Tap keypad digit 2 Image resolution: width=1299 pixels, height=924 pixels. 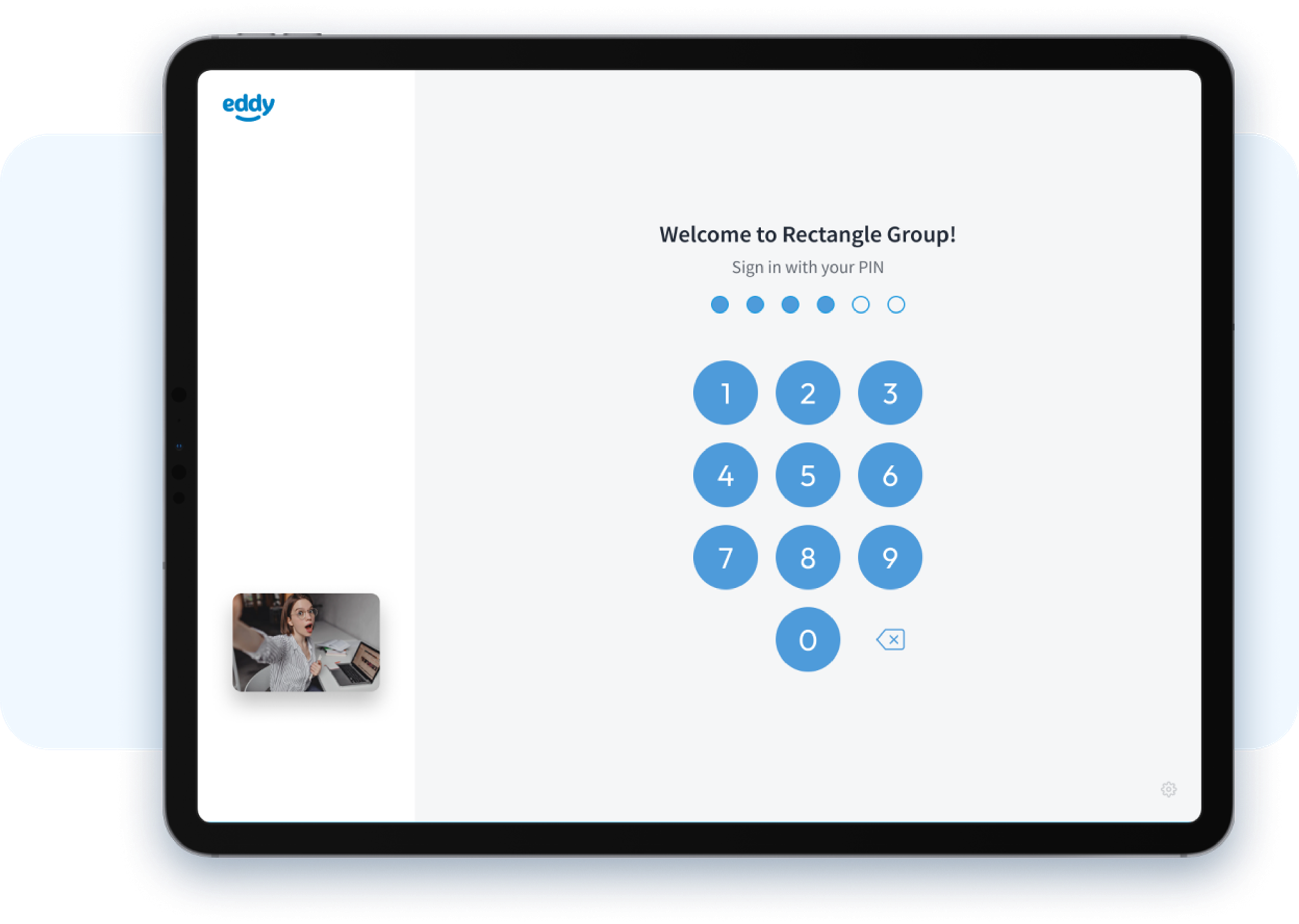coord(807,393)
